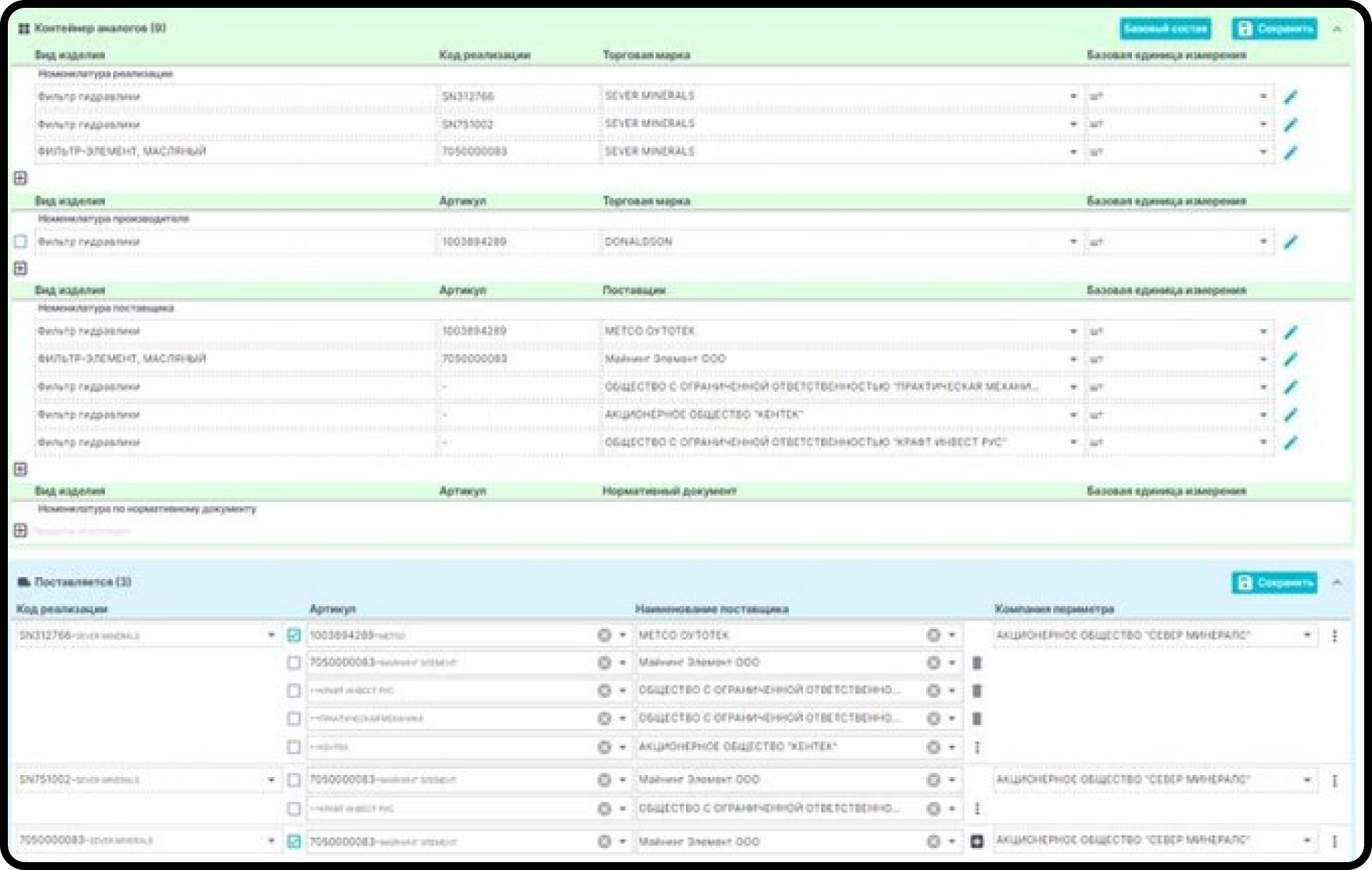Tick the DONALDSON manufacturer checkbox

point(21,242)
